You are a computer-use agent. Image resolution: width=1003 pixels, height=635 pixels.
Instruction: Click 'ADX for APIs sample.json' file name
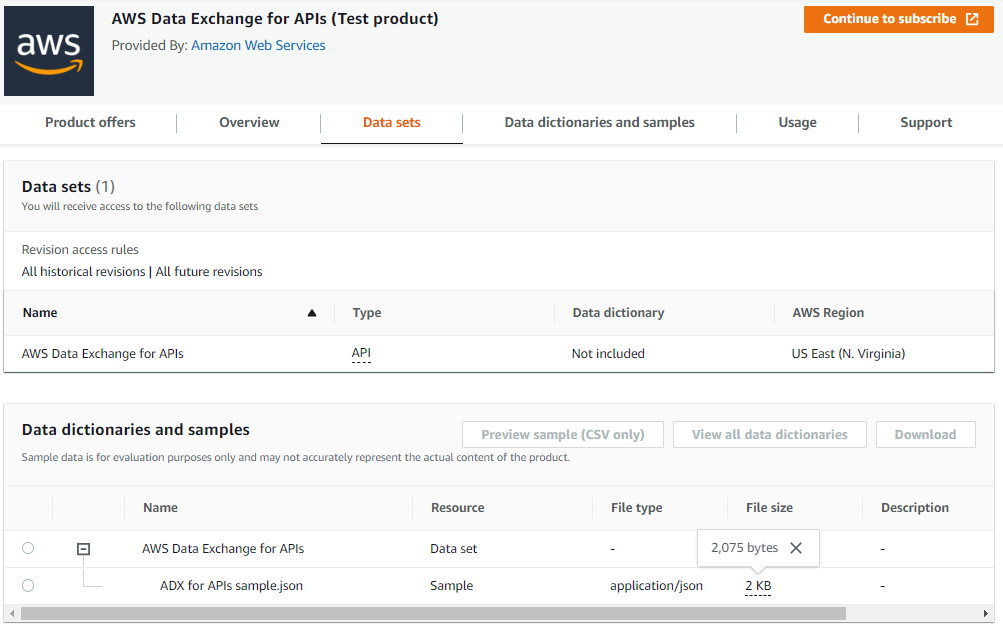click(231, 586)
